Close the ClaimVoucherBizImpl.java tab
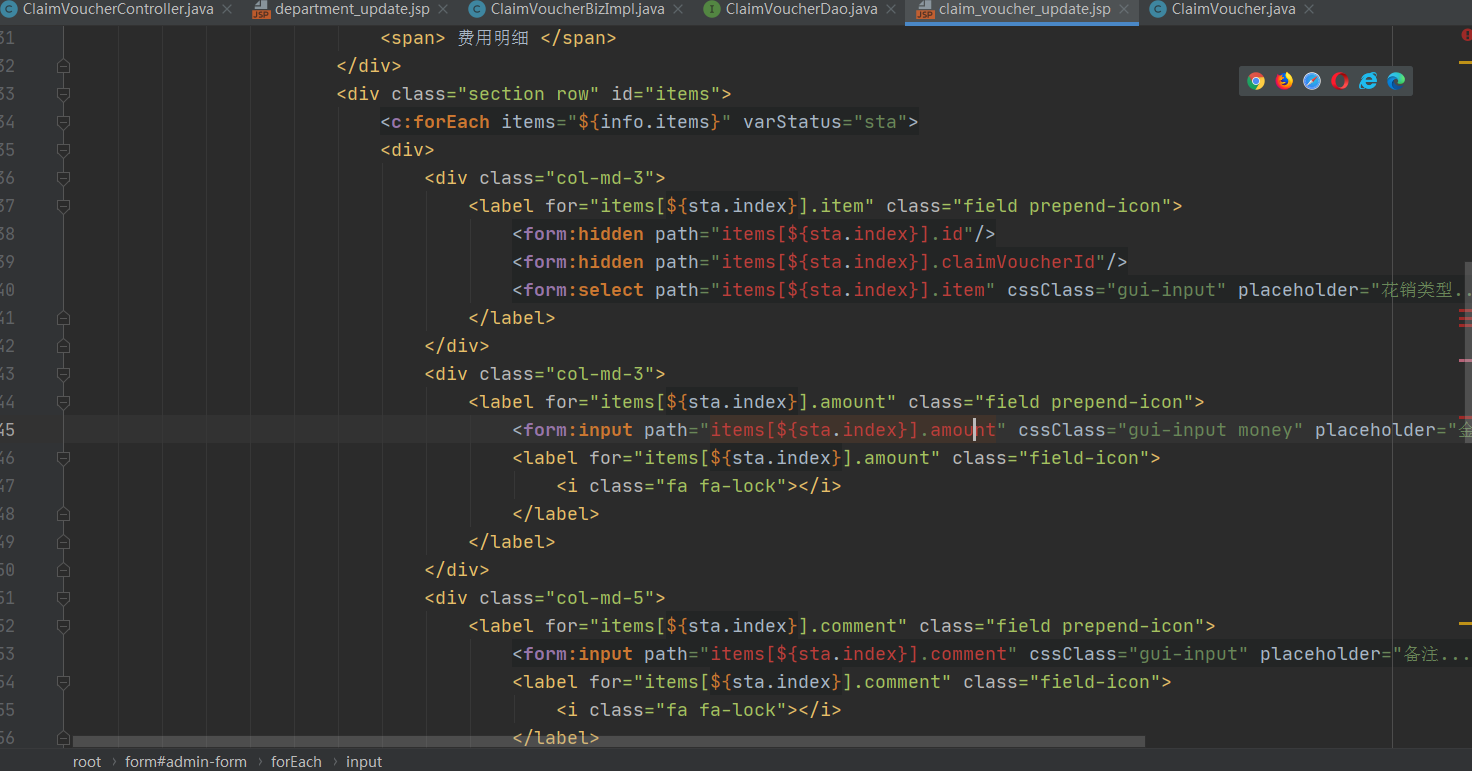The image size is (1472, 771). 678,9
